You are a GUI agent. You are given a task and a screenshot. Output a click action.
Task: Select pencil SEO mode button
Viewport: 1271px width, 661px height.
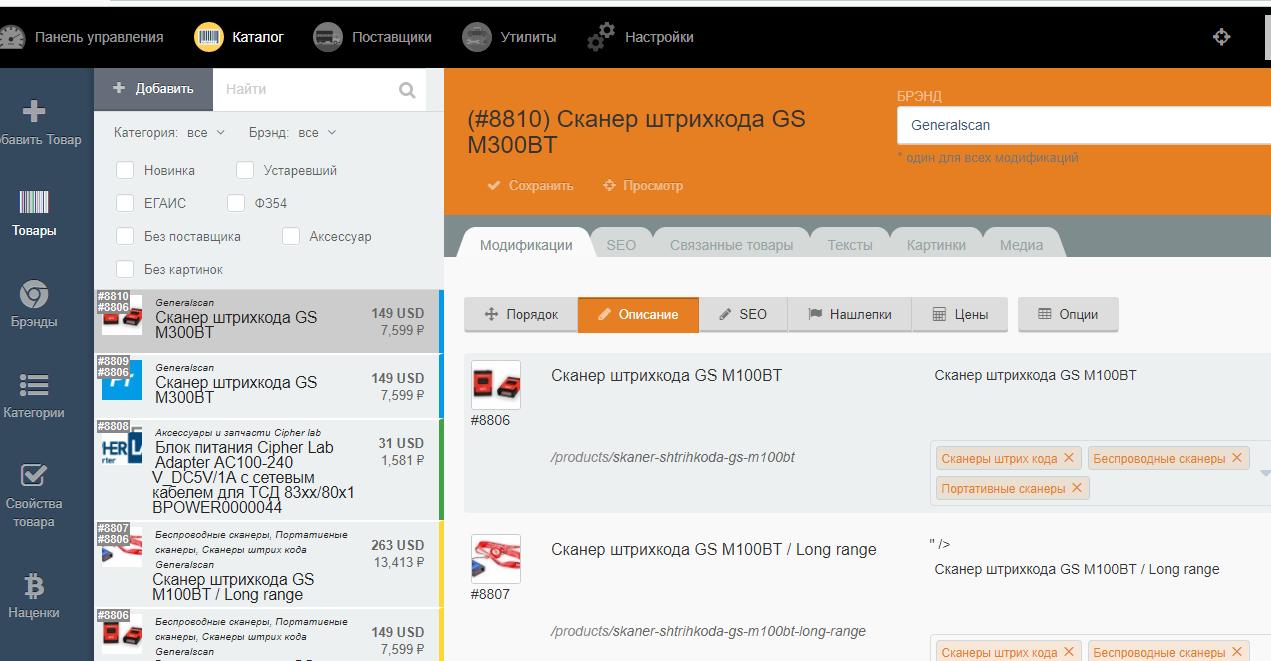pyautogui.click(x=743, y=314)
